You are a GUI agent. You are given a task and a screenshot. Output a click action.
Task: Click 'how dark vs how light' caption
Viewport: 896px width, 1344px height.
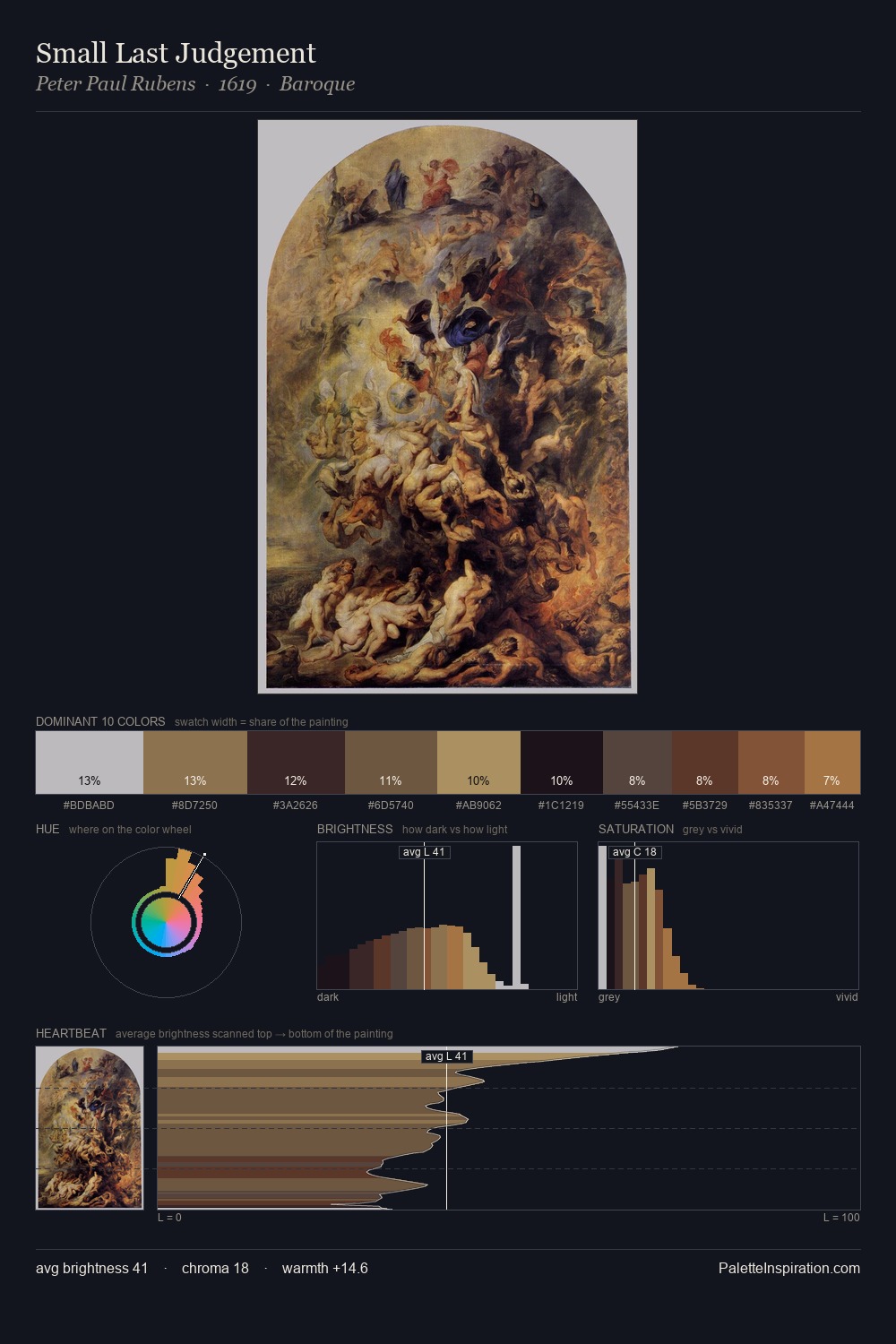point(454,829)
